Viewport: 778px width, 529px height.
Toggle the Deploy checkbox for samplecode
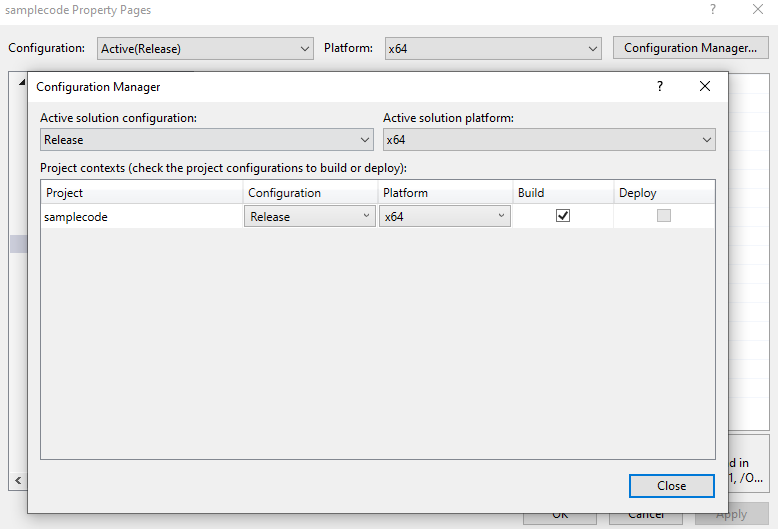tap(664, 216)
